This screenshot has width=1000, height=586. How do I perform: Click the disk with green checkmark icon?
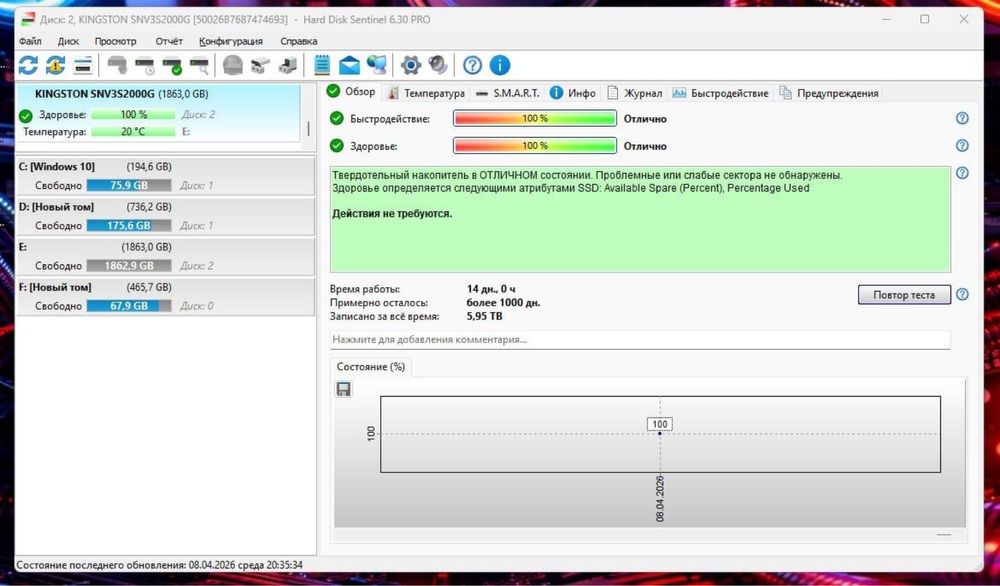(172, 65)
